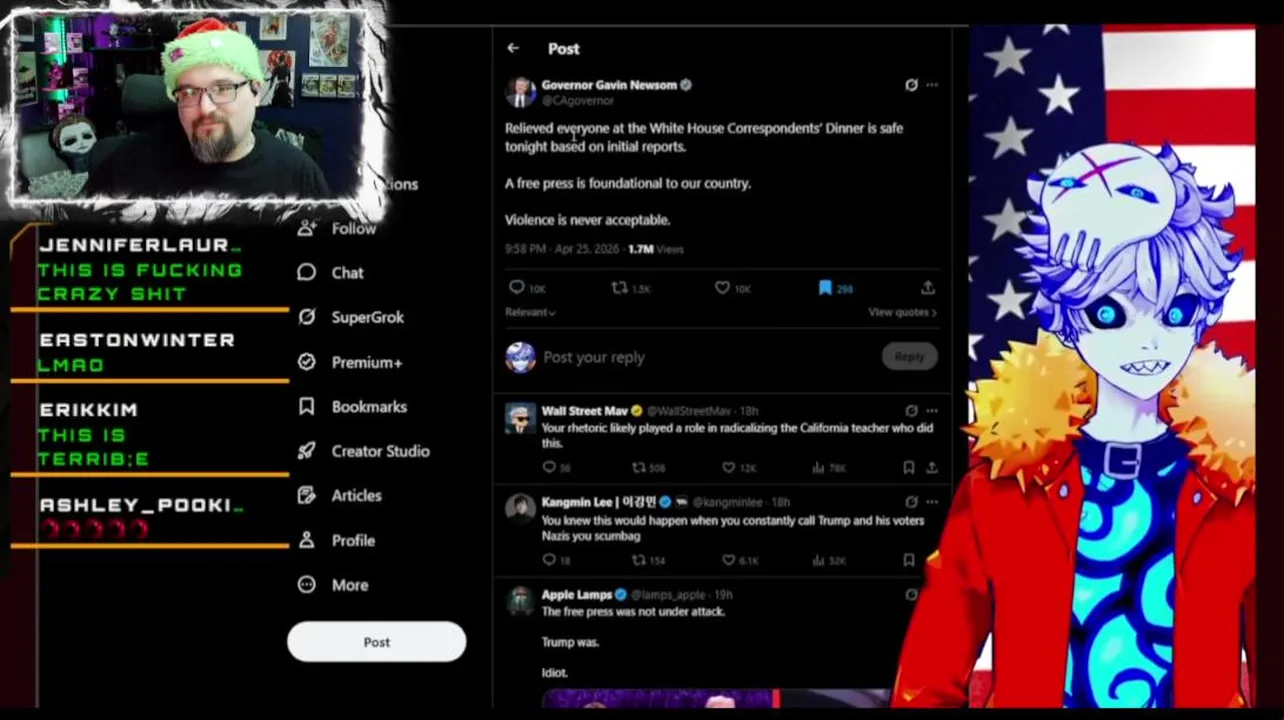More options on Kangmin Lee's comment
The image size is (1284, 720).
[x=932, y=502]
